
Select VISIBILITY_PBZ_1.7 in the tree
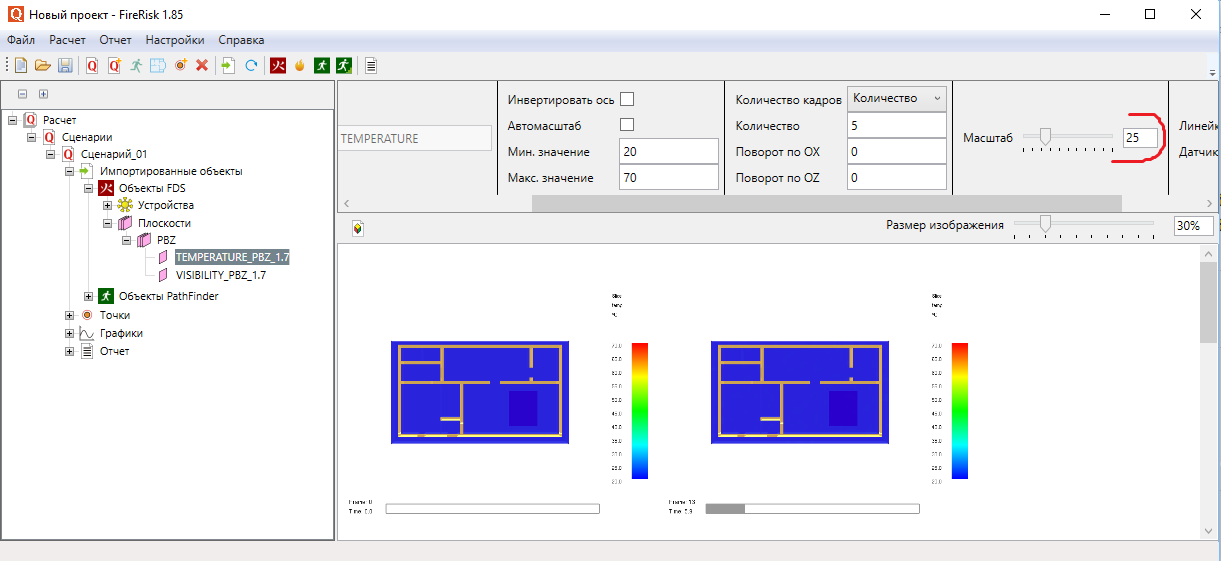(x=220, y=275)
